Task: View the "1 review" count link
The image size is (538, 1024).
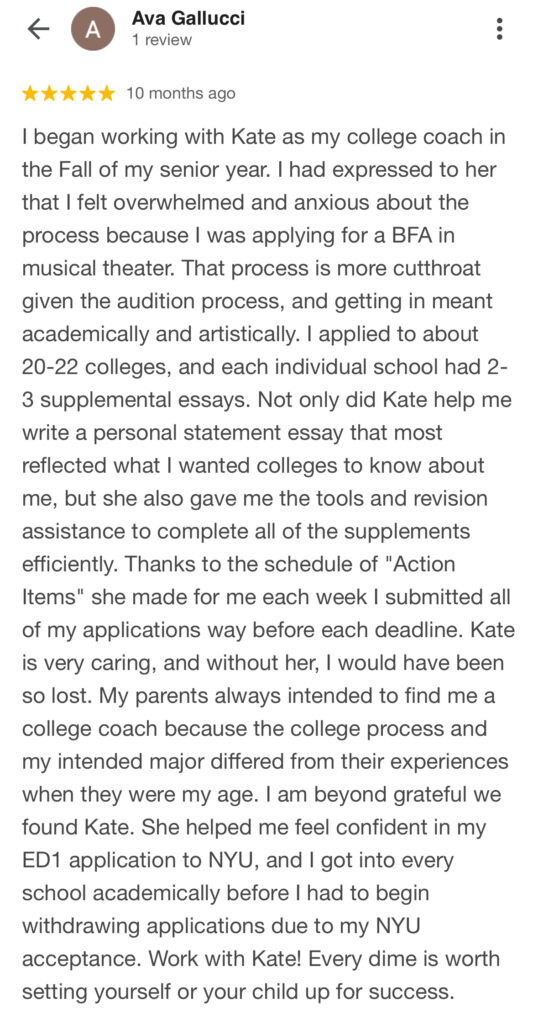Action: click(162, 40)
